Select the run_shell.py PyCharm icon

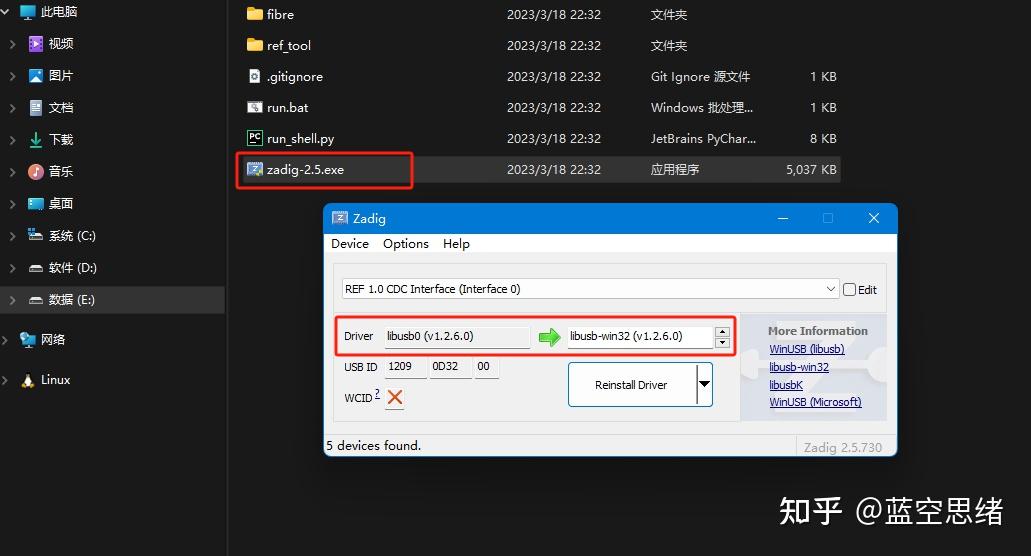point(254,138)
